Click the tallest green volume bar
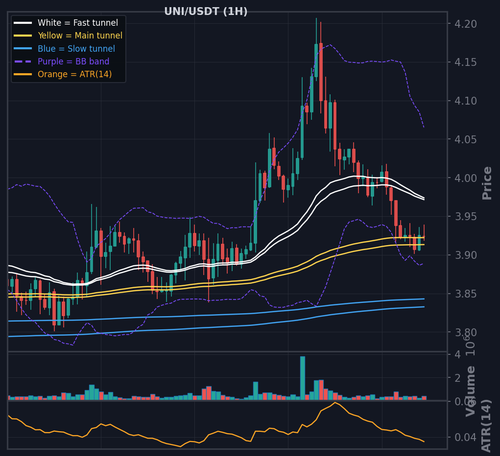Screen dimensions: 500x456 (x=303, y=378)
